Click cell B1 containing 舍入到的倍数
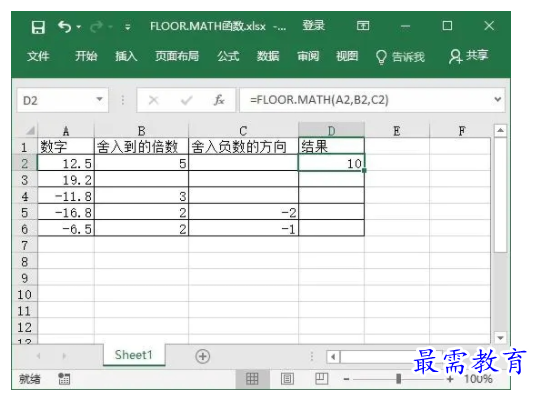The height and width of the screenshot is (393, 535). point(141,147)
